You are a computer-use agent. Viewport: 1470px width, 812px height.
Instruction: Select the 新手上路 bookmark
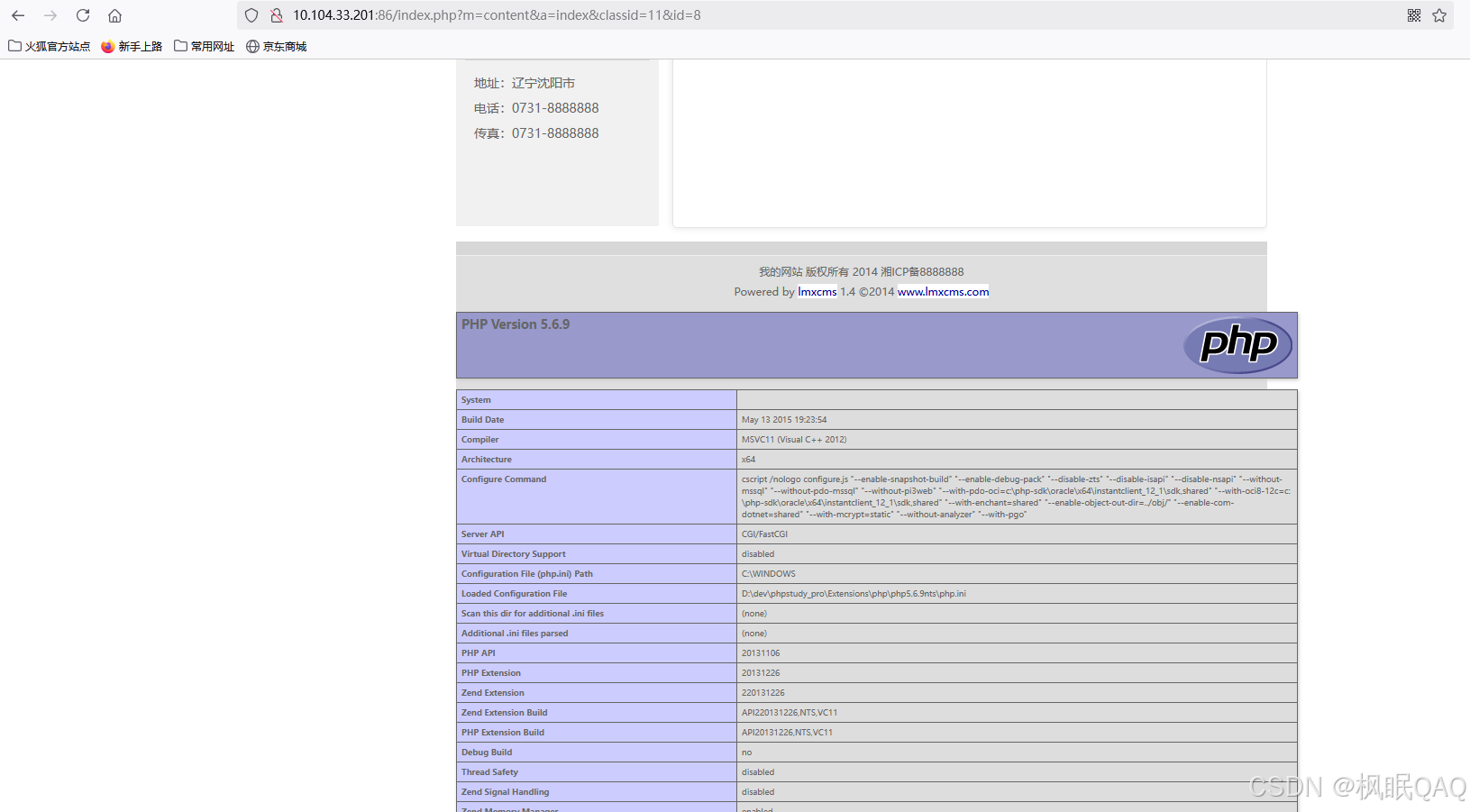click(x=140, y=46)
